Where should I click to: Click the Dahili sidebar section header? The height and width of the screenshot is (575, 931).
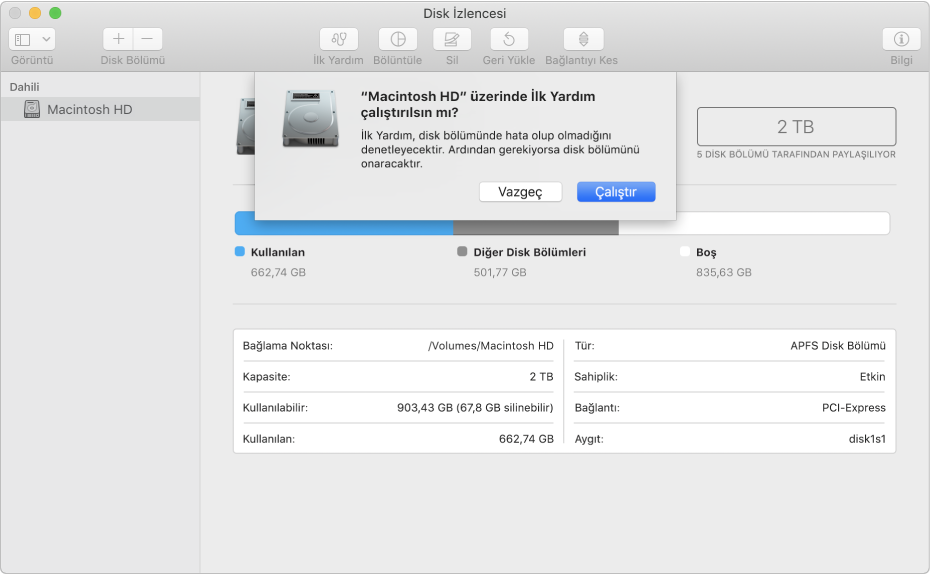coord(24,87)
